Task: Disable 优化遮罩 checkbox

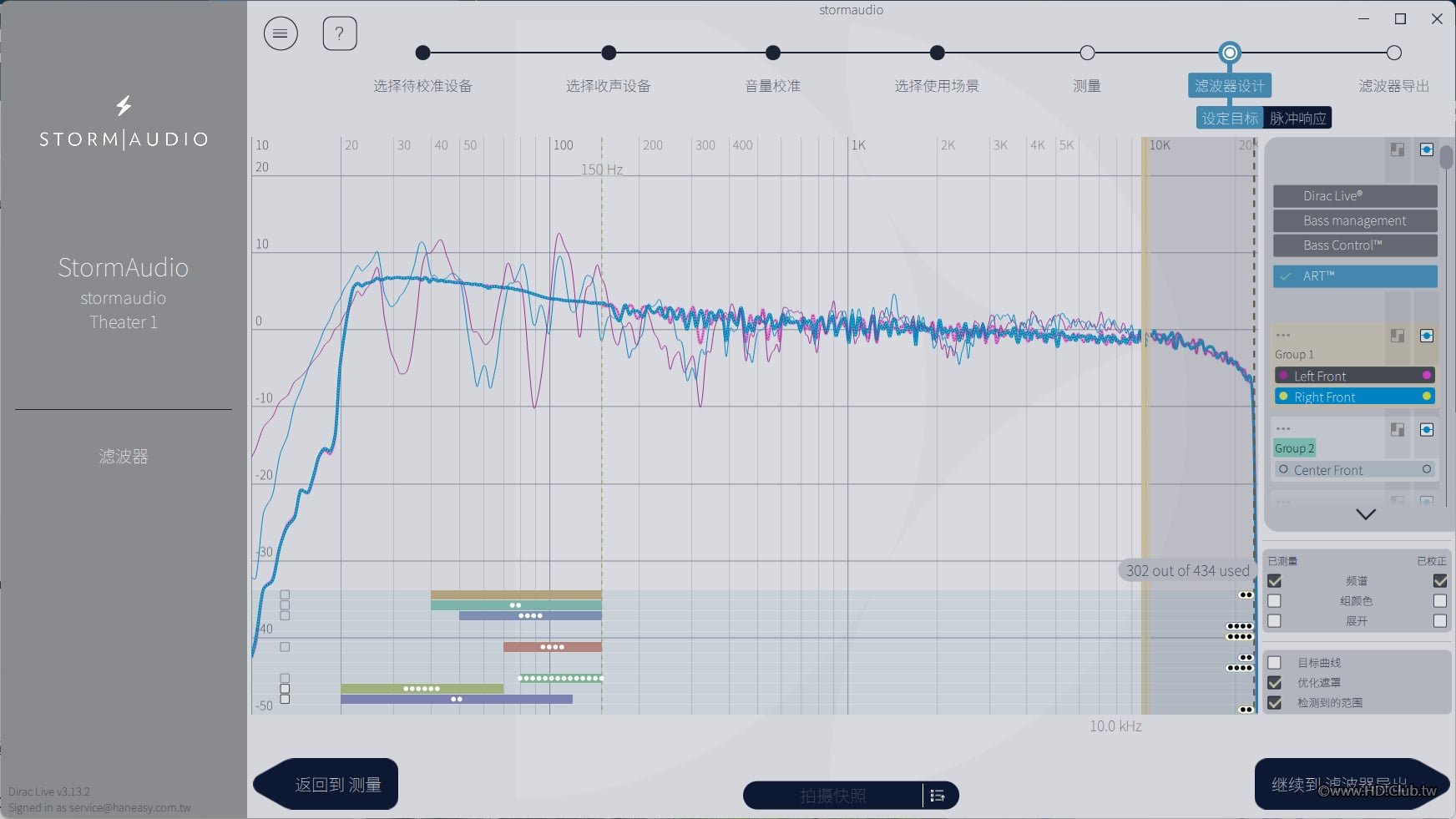Action: (x=1274, y=683)
